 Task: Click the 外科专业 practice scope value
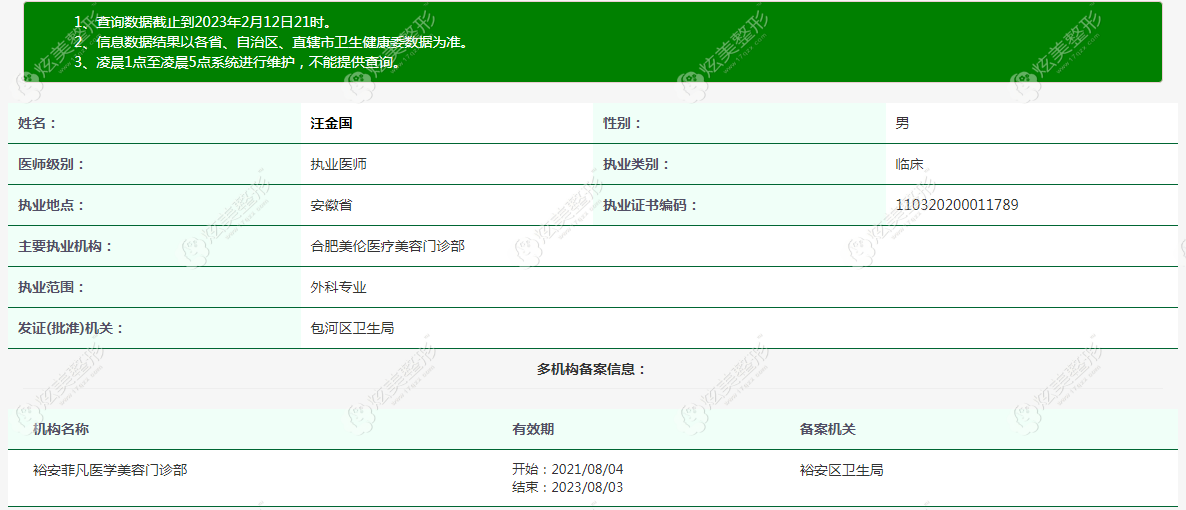[339, 287]
